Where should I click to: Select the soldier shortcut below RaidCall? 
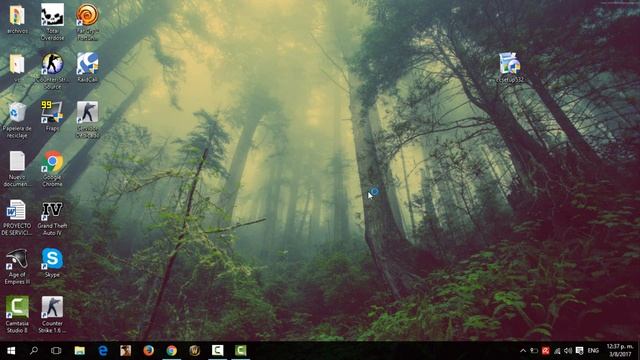click(87, 119)
